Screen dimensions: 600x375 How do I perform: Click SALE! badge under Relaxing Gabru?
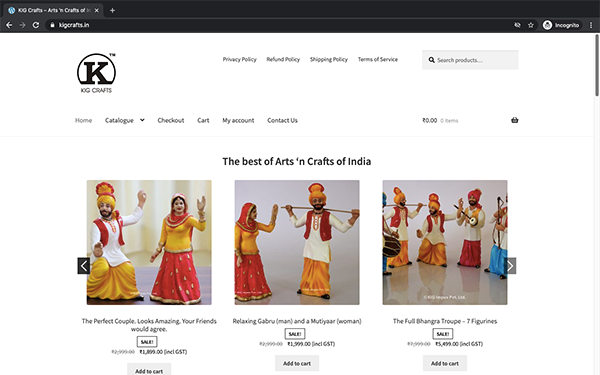point(295,334)
